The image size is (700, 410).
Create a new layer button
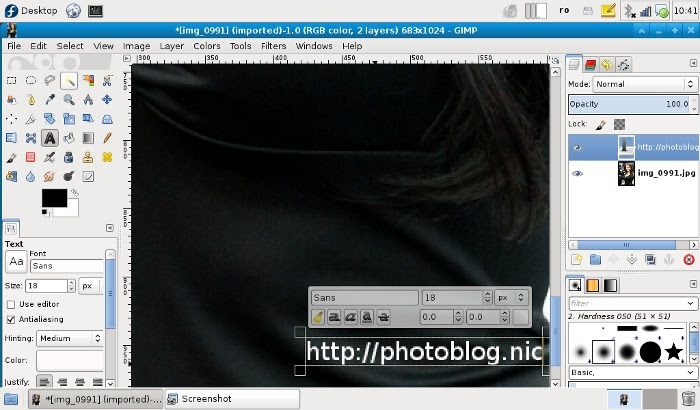576,259
